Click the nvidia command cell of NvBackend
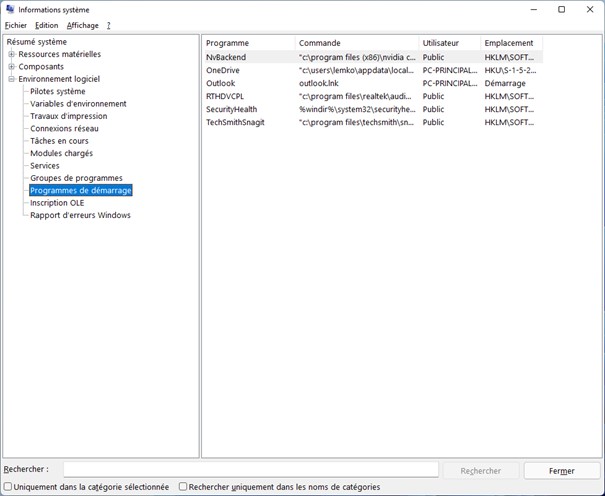This screenshot has width=605, height=496. coord(357,57)
